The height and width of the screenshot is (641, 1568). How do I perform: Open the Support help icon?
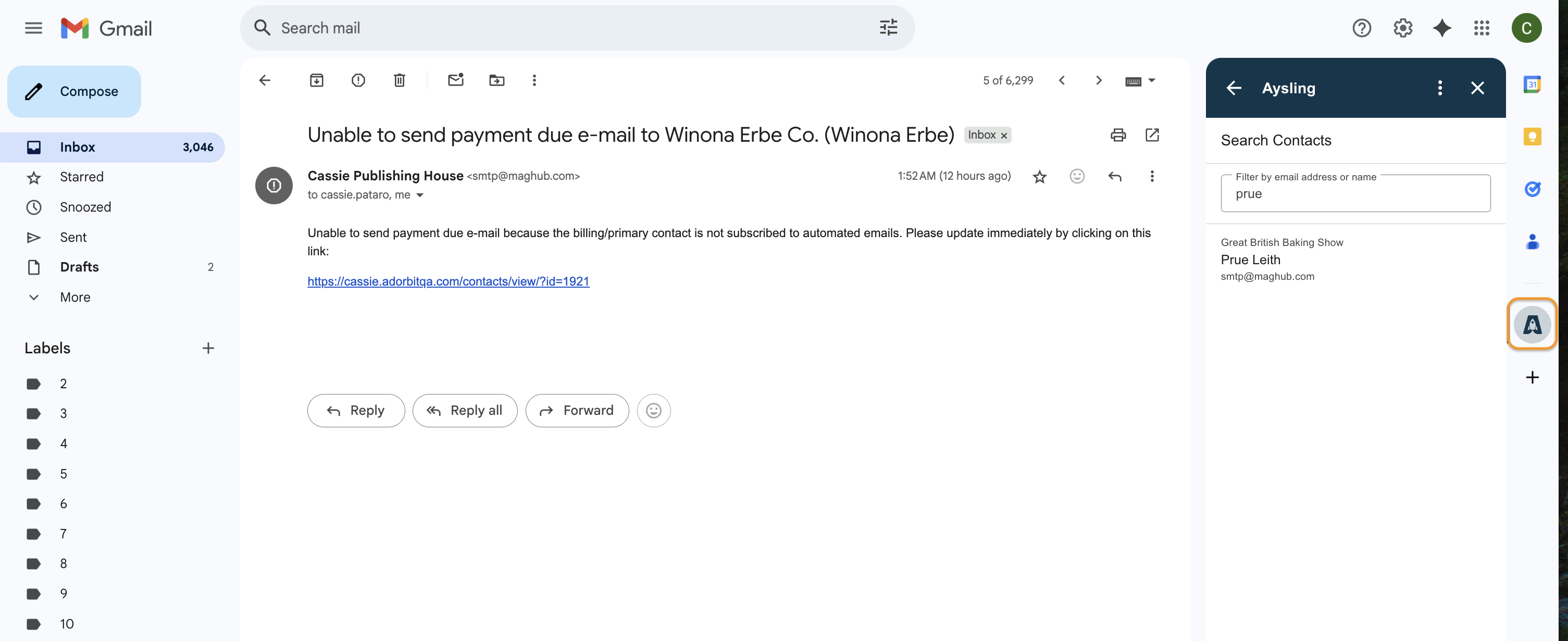coord(1361,28)
